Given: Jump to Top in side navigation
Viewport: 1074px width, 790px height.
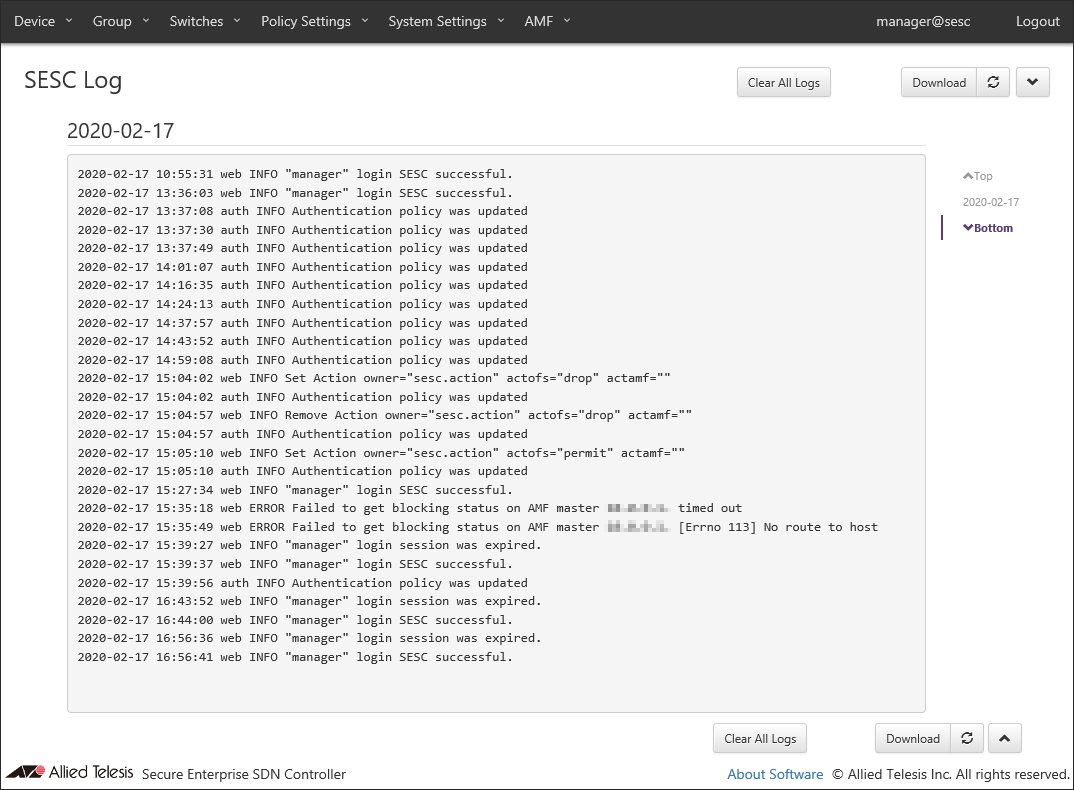Looking at the screenshot, I should coord(979,176).
